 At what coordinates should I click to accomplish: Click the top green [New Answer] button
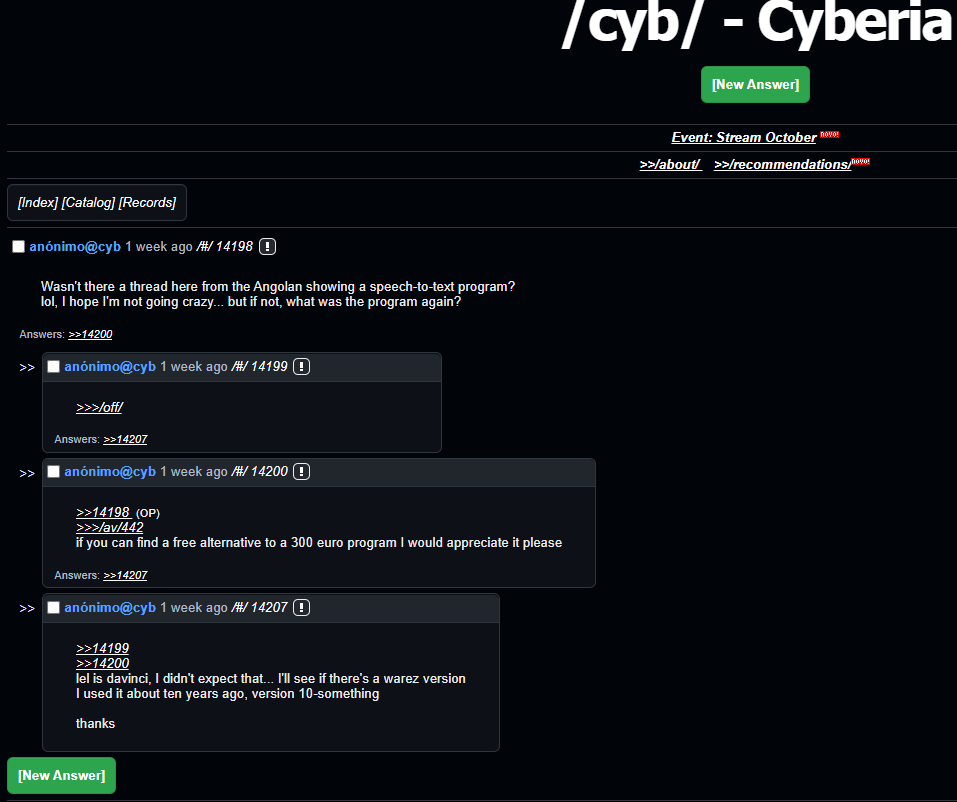pos(755,85)
